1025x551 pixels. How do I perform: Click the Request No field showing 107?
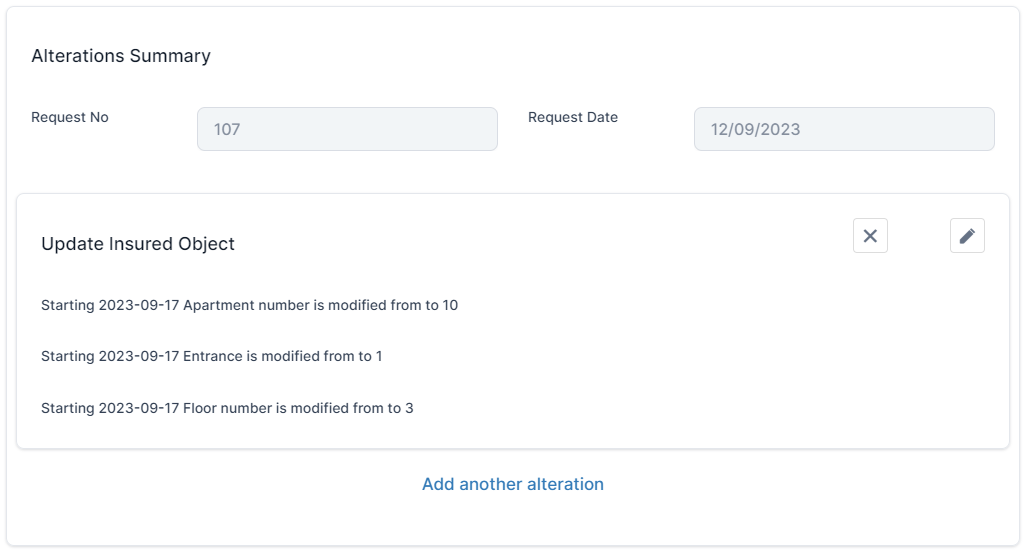[x=347, y=129]
